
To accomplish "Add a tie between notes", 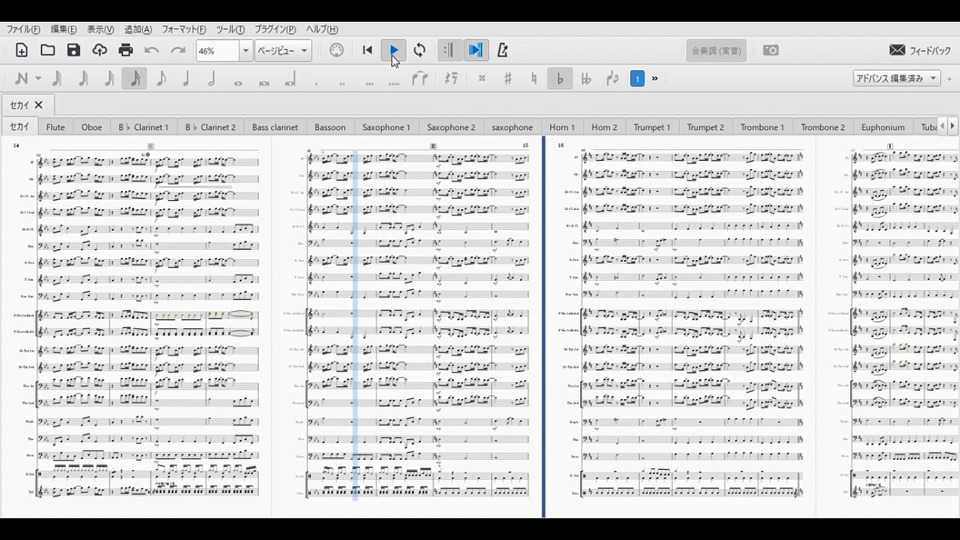I will pyautogui.click(x=420, y=78).
